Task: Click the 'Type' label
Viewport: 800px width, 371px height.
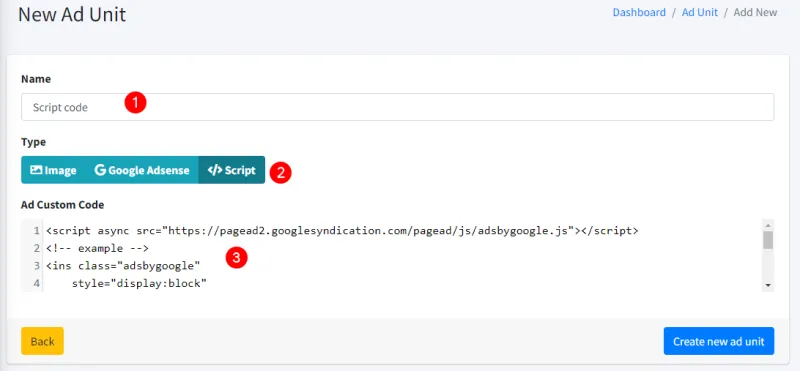Action: [x=33, y=142]
